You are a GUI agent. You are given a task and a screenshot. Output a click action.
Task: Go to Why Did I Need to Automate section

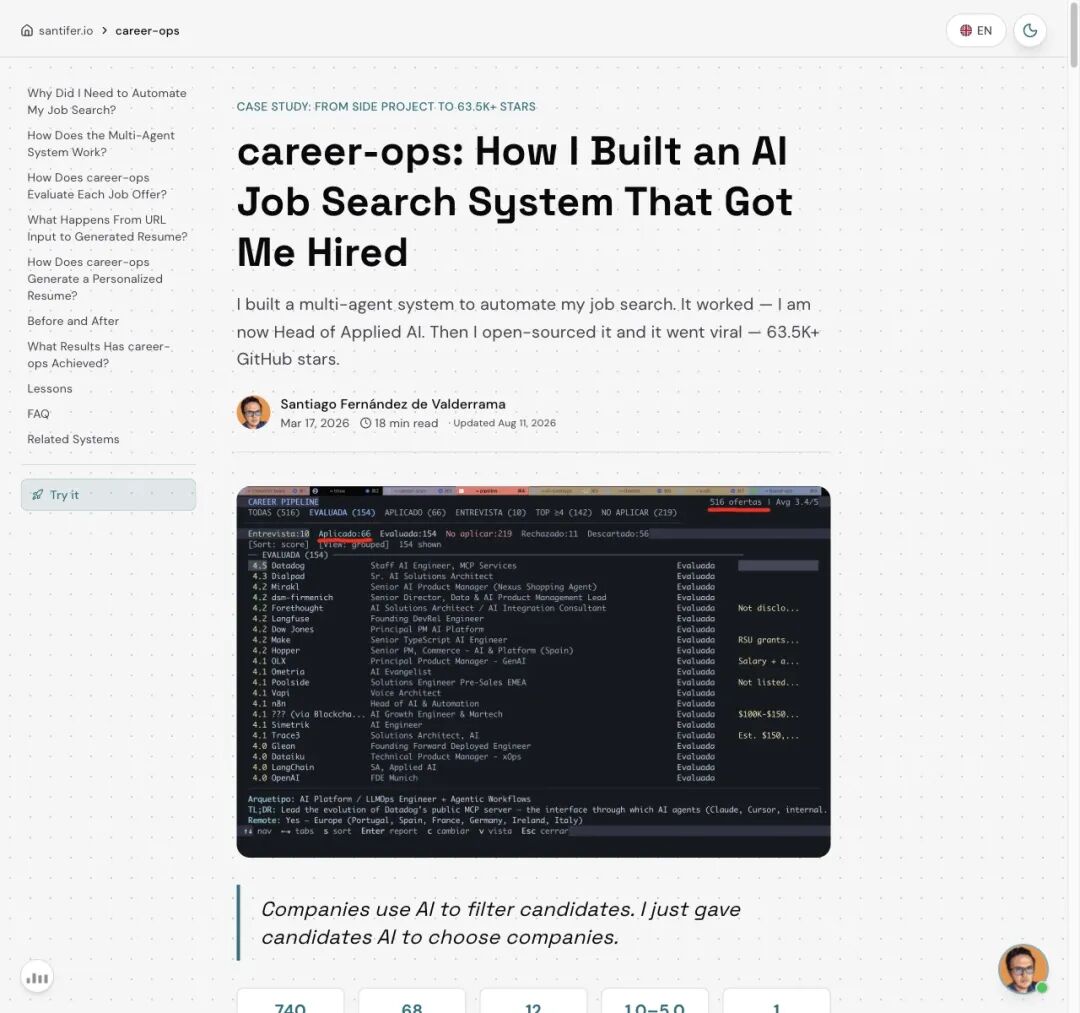coord(107,101)
